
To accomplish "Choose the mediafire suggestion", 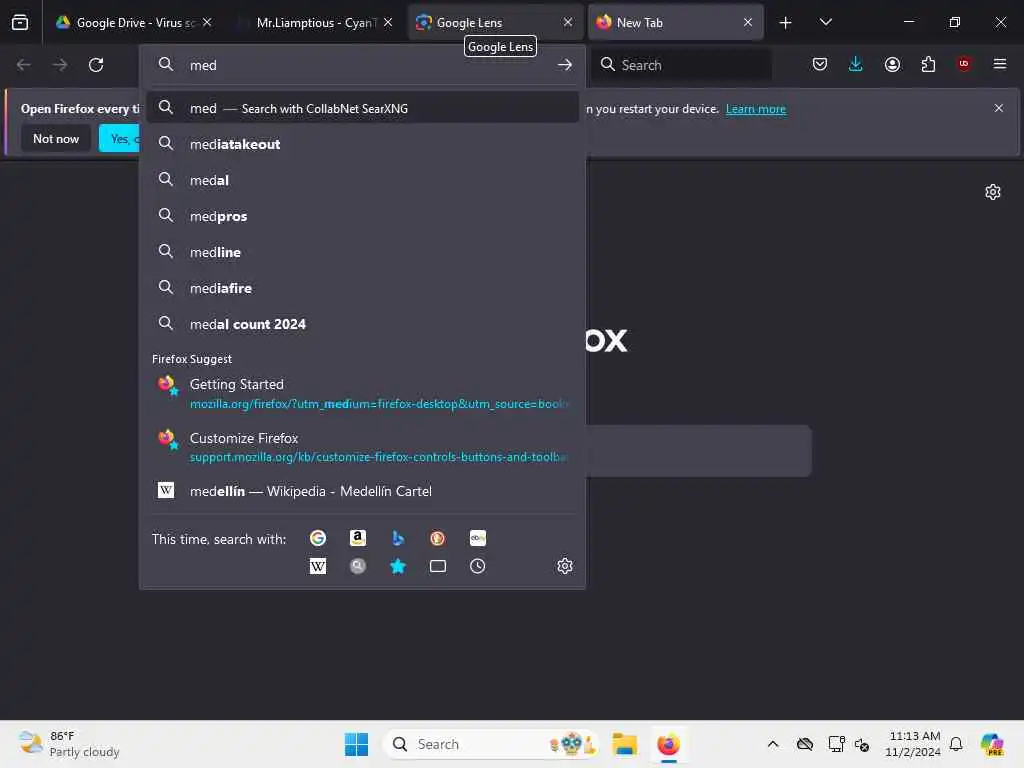I will coord(362,288).
